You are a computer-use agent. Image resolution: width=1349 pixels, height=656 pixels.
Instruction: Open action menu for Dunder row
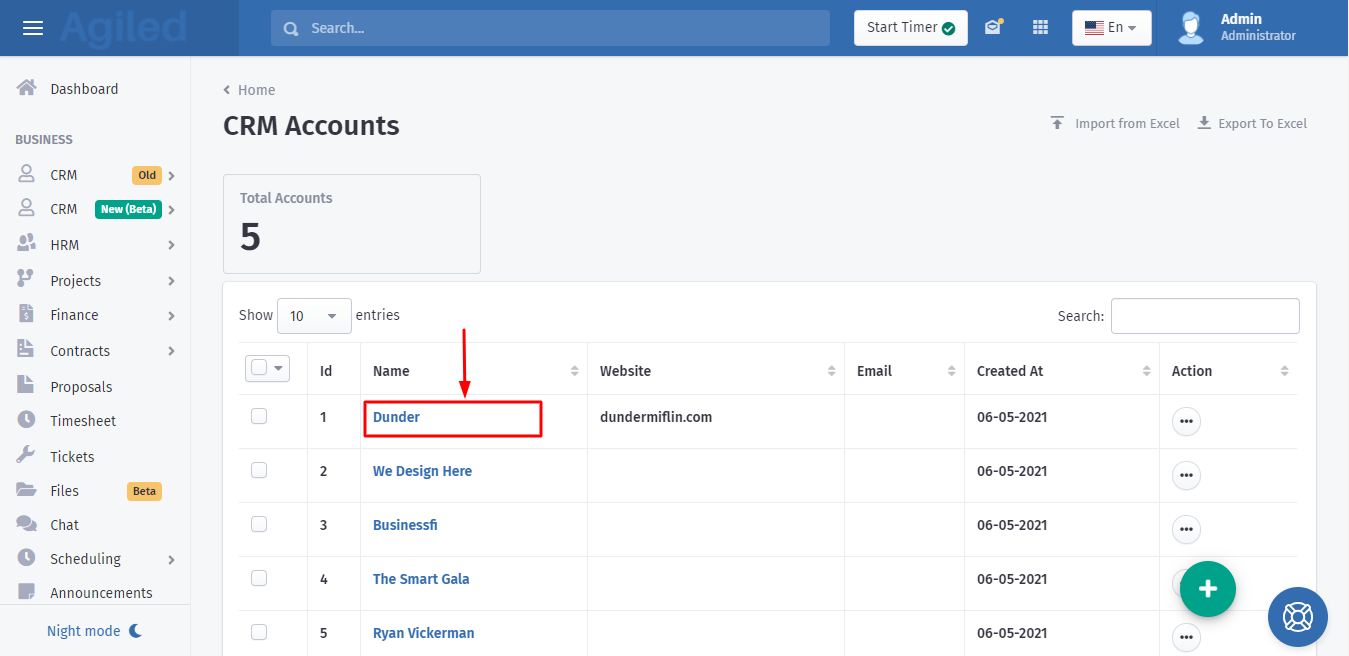click(x=1186, y=422)
